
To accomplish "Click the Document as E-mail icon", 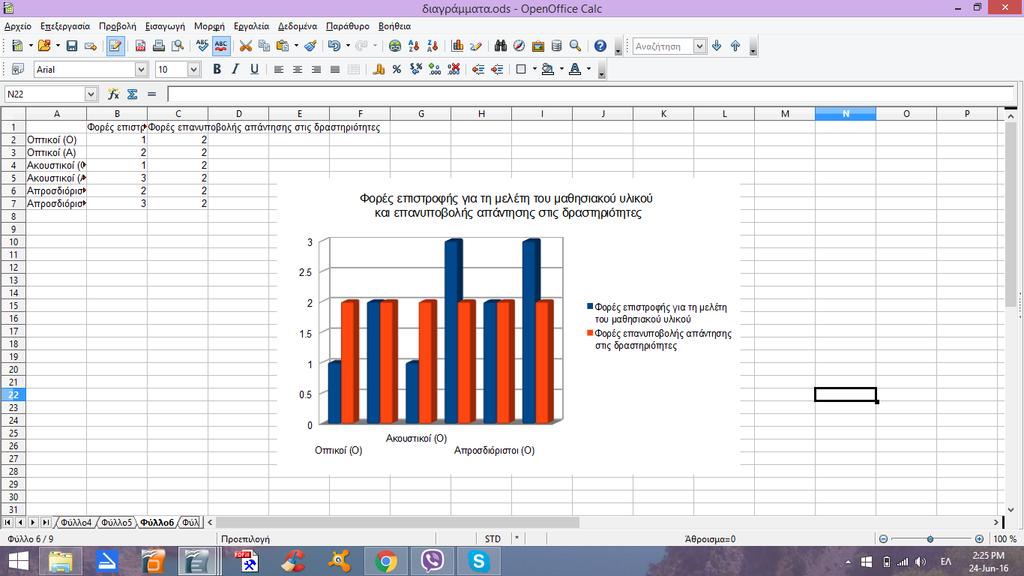I will point(91,46).
